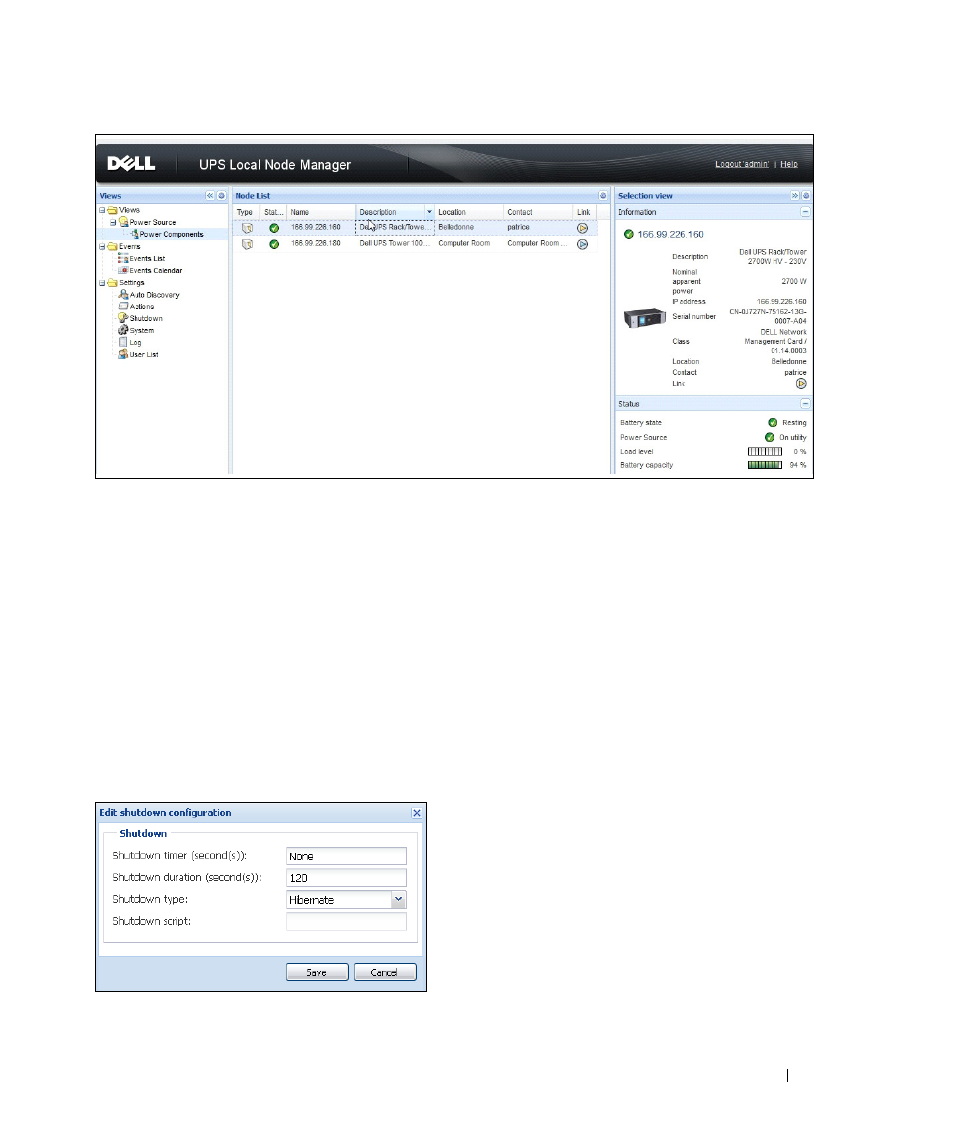Click Battery capacity gauge bar
Image resolution: width=954 pixels, height=1145 pixels.
[x=765, y=464]
